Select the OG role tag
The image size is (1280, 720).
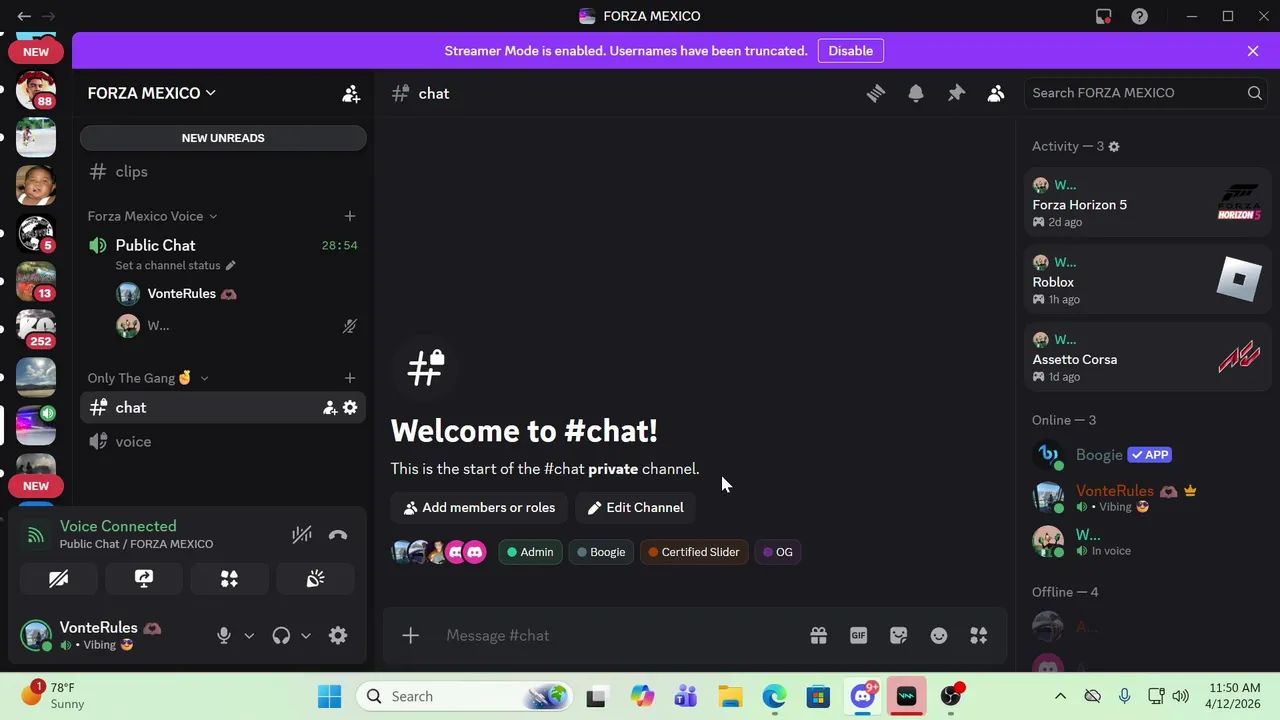pos(778,552)
